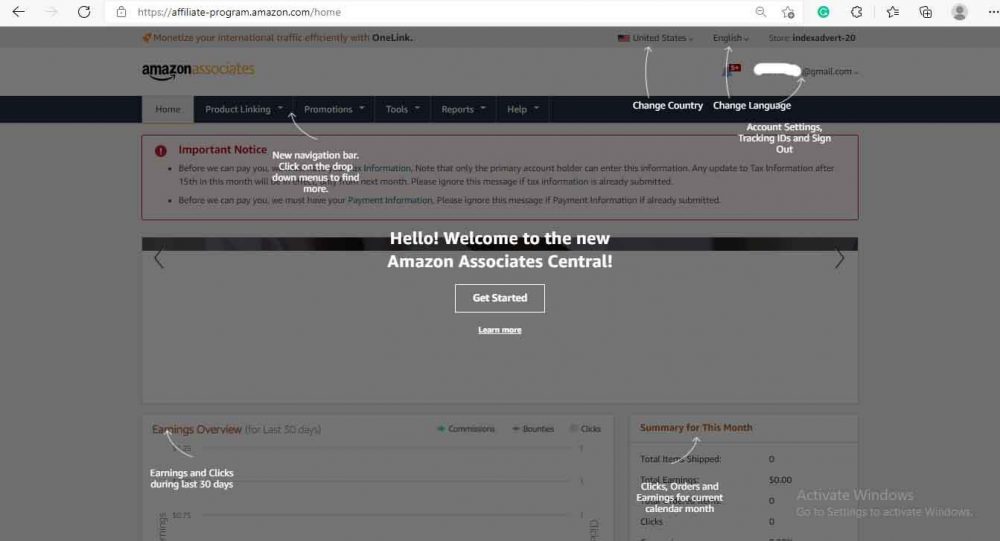Image resolution: width=1000 pixels, height=541 pixels.
Task: Open the collections icon
Action: [x=925, y=11]
